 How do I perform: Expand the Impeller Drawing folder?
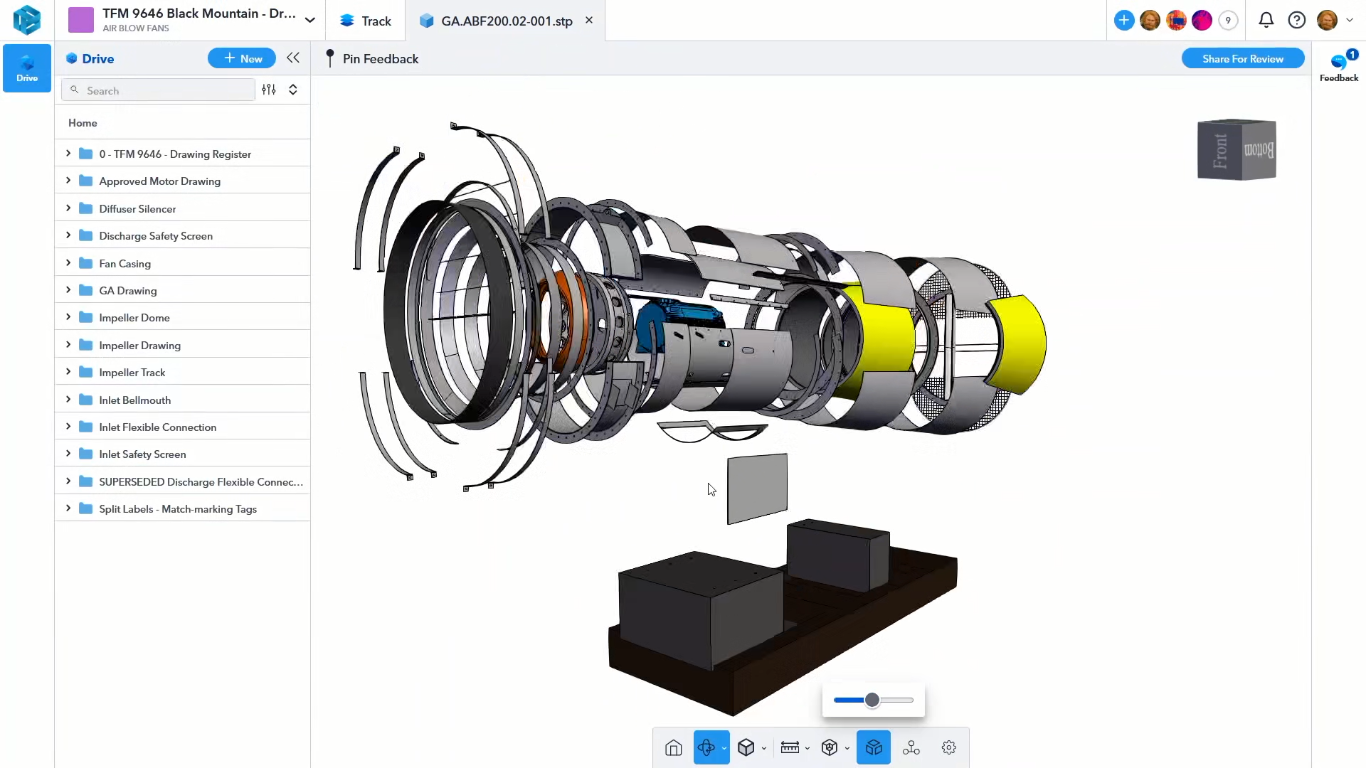point(68,344)
